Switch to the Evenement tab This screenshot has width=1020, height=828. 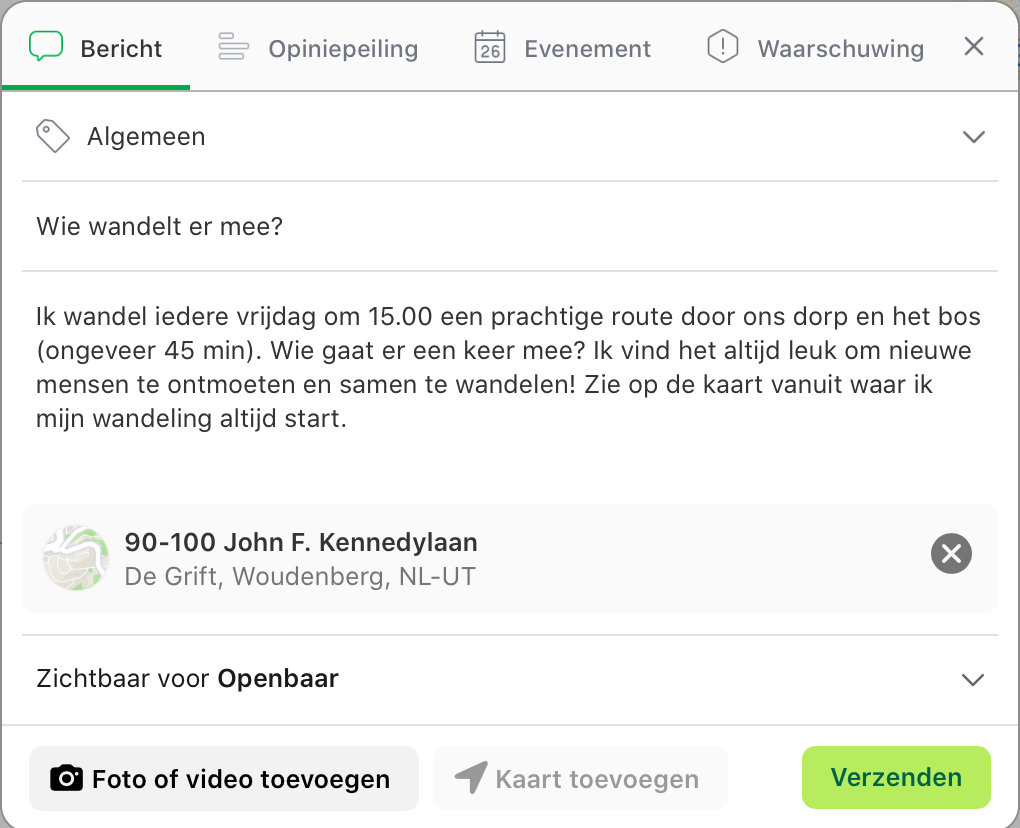point(586,48)
